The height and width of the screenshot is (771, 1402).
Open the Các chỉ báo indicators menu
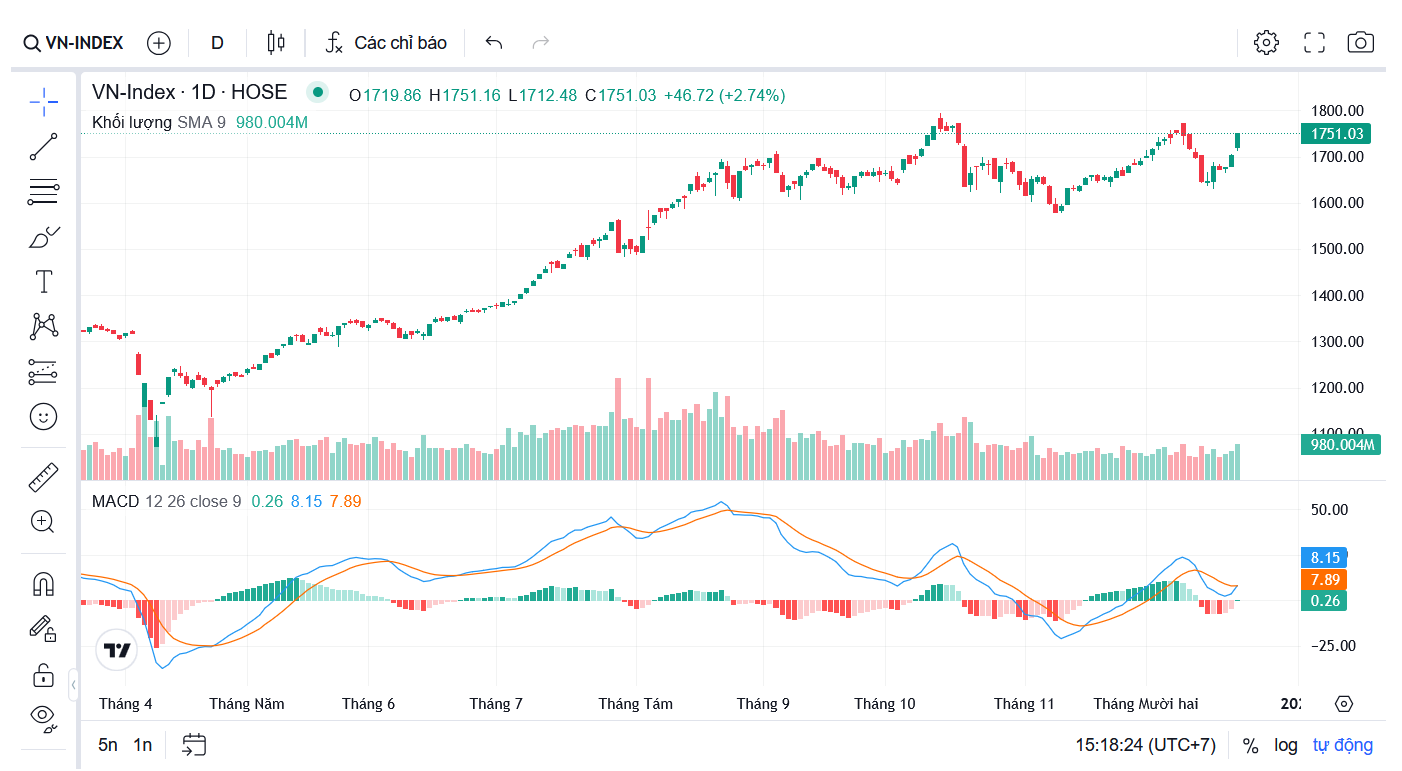pos(386,43)
